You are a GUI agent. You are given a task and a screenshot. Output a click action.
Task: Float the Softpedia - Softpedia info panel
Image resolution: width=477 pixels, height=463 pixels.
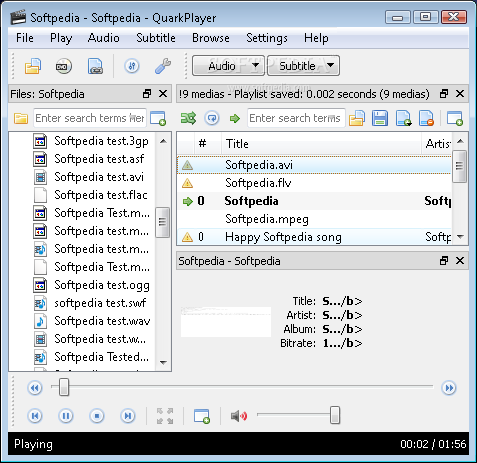(444, 261)
